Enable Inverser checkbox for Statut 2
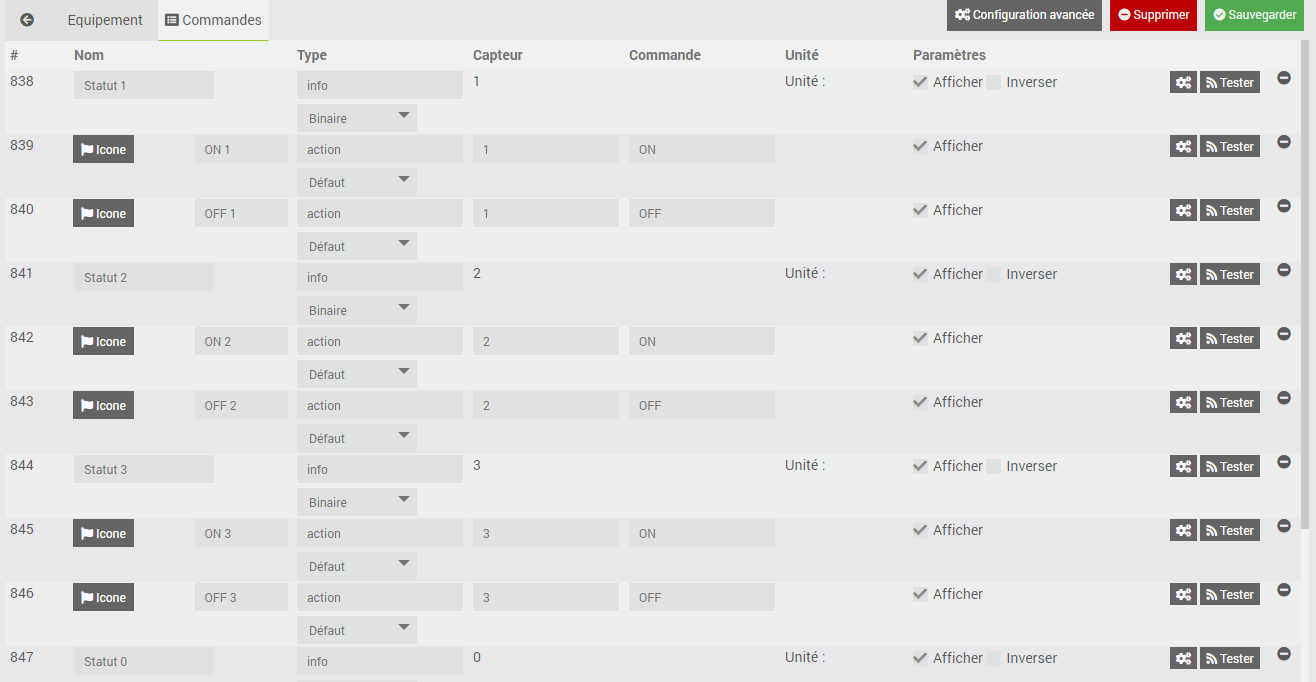 pyautogui.click(x=994, y=274)
